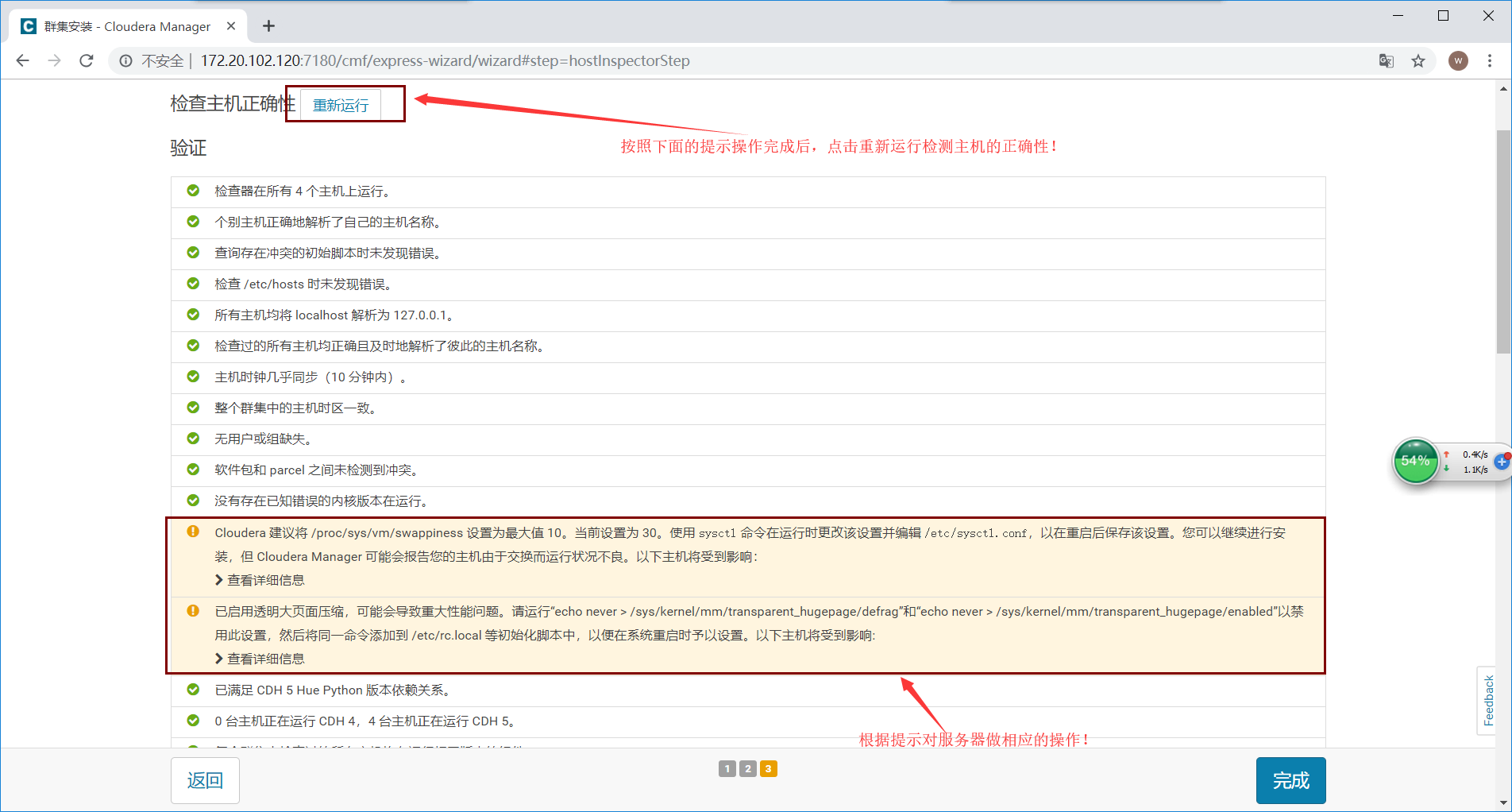The image size is (1512, 812).
Task: Open the user profile avatar
Action: tap(1458, 60)
